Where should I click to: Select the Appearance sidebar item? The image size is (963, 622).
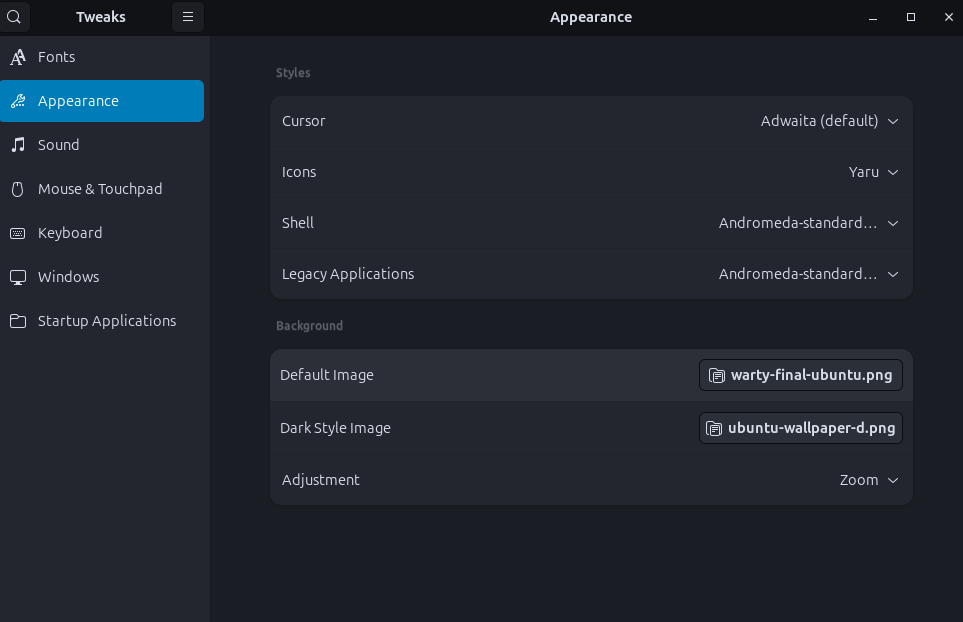(x=102, y=101)
